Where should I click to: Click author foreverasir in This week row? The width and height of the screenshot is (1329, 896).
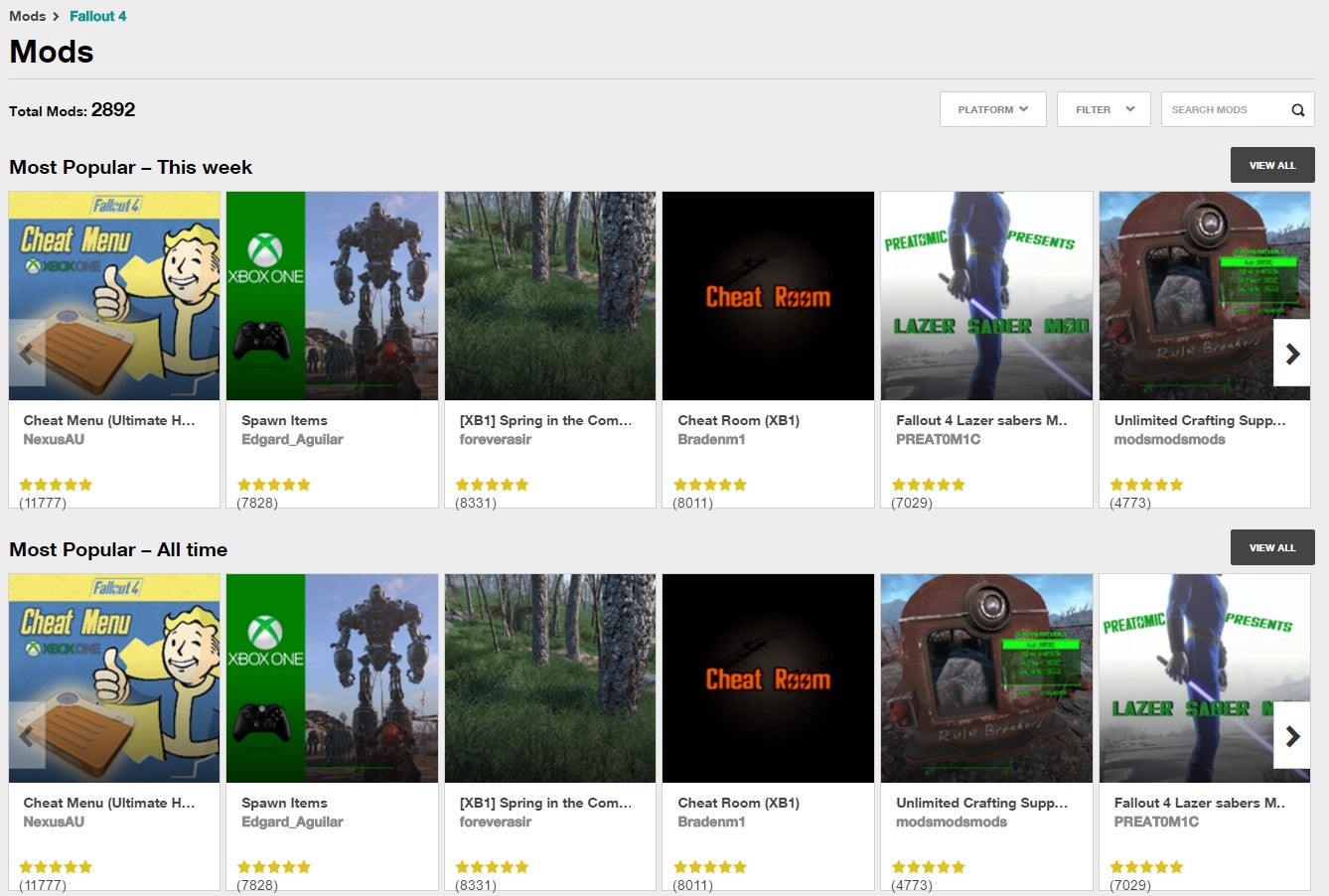pyautogui.click(x=495, y=439)
